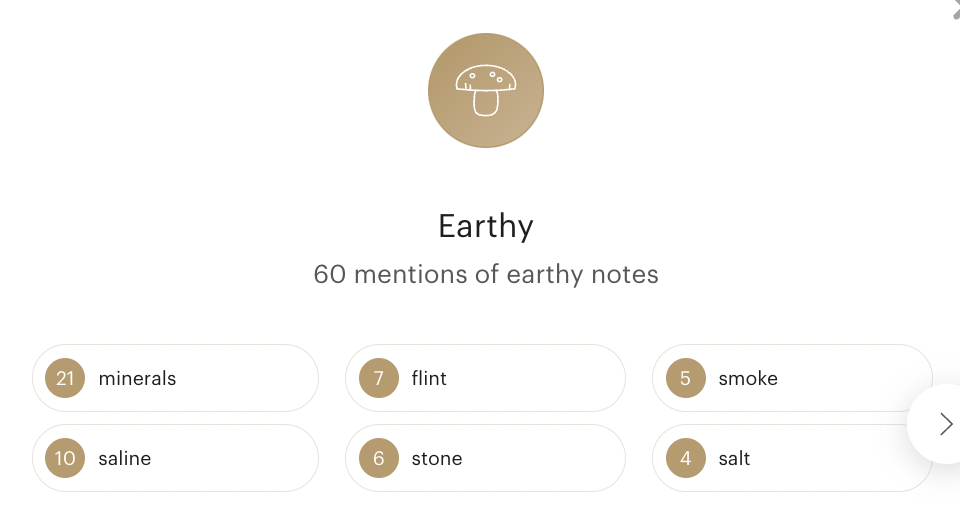Click the mushroom earthy icon
The height and width of the screenshot is (518, 960).
point(486,90)
